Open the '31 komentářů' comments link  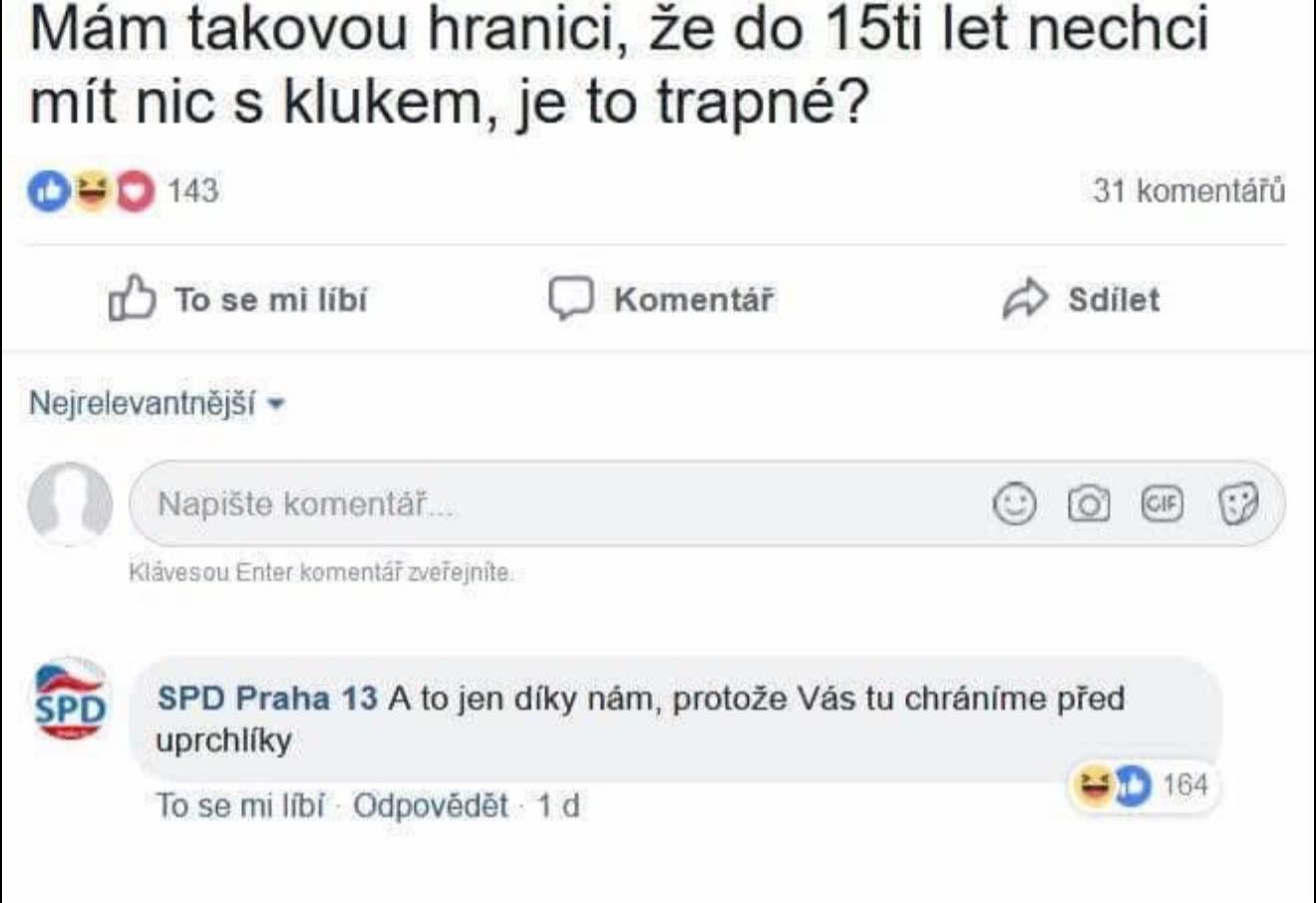coord(1188,190)
